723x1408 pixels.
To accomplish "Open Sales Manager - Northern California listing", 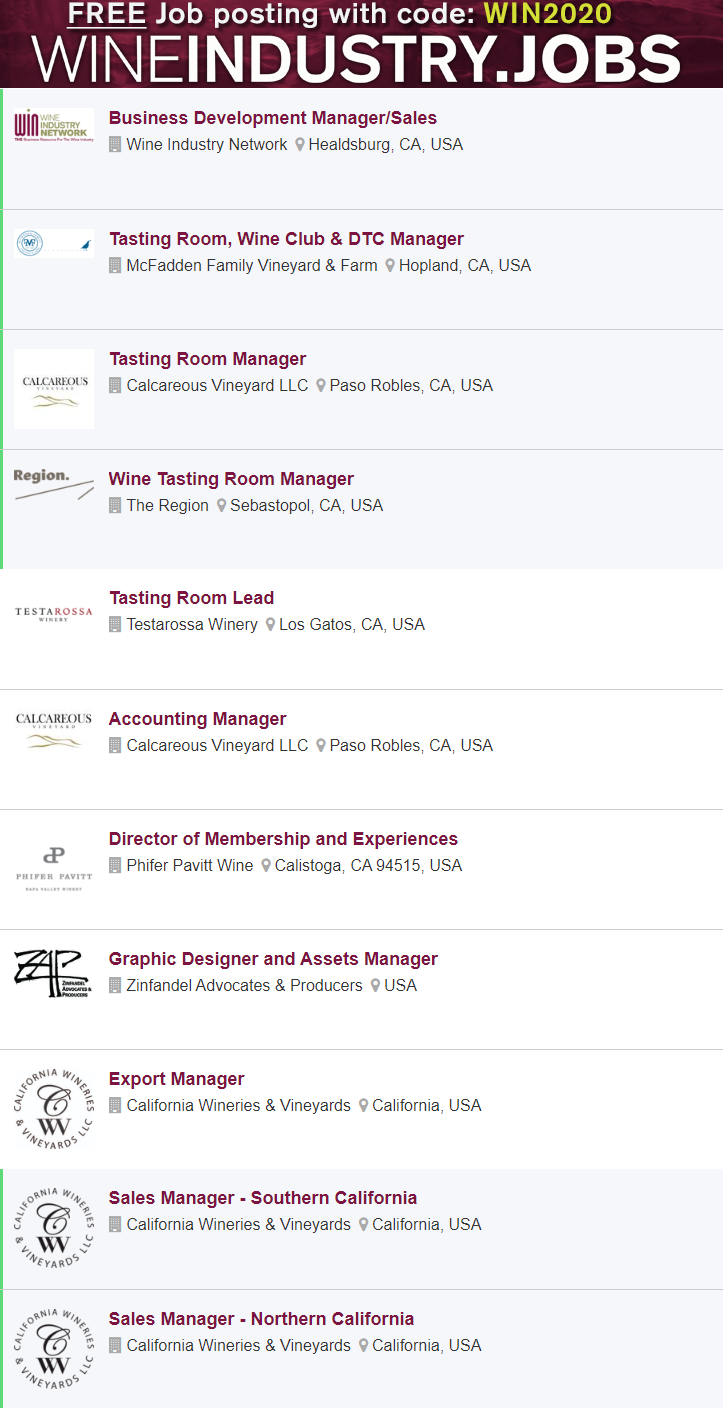I will pos(261,1319).
